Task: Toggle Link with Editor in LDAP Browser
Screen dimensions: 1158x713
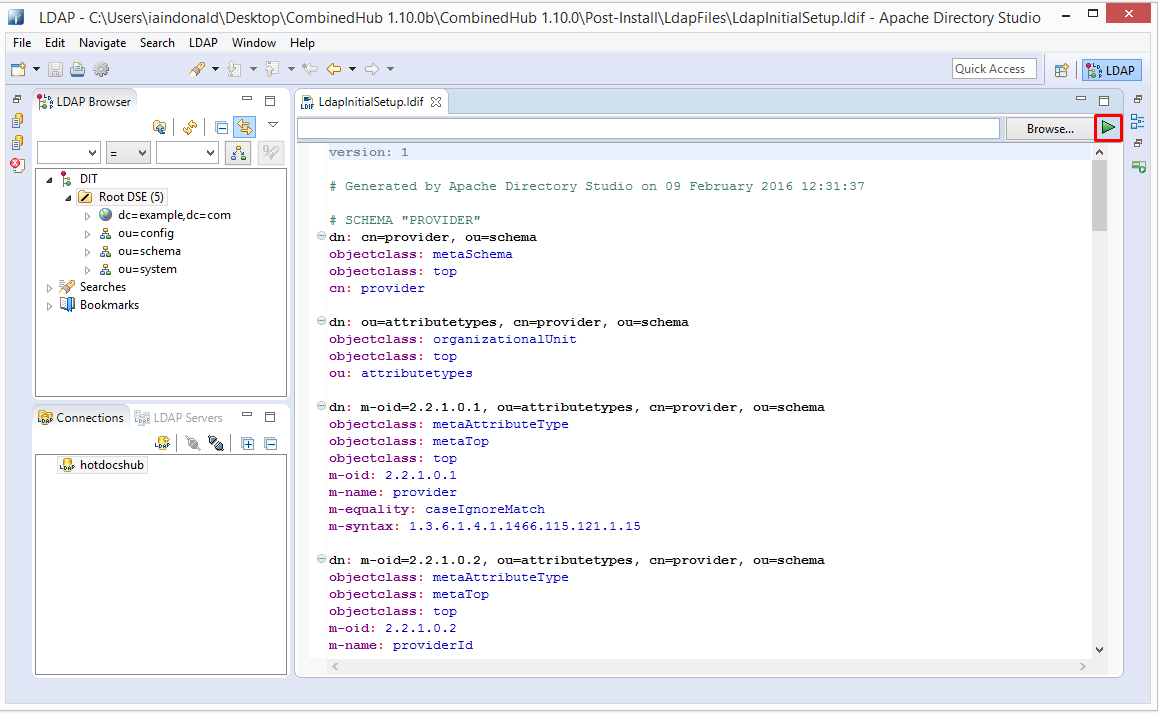Action: coord(244,127)
